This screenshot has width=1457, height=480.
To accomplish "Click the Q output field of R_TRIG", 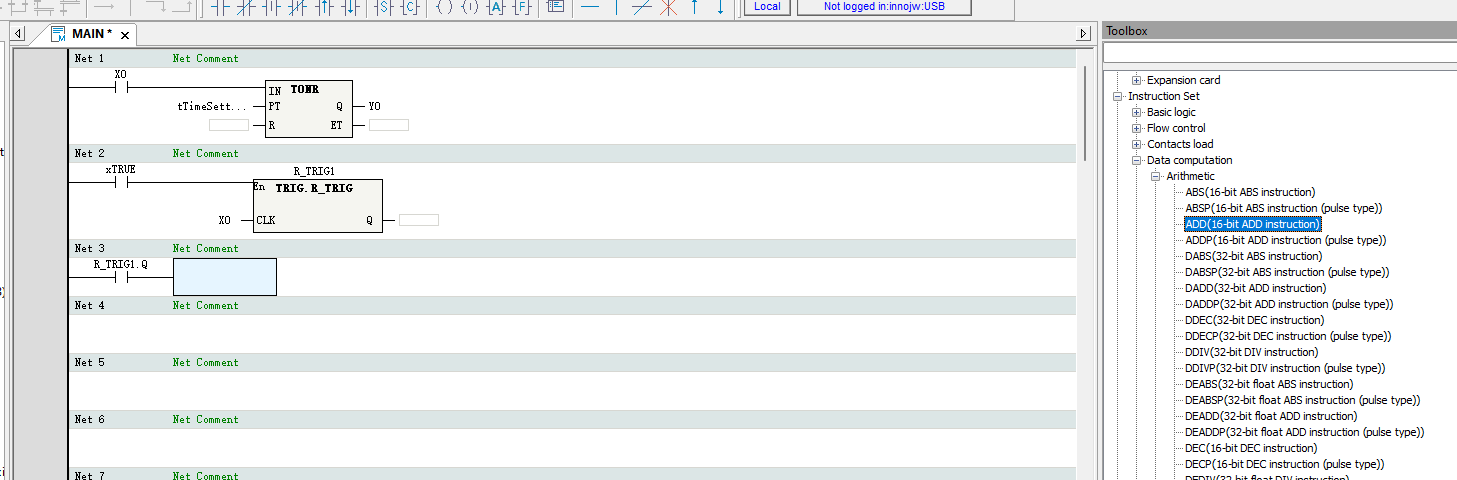I will pyautogui.click(x=418, y=220).
